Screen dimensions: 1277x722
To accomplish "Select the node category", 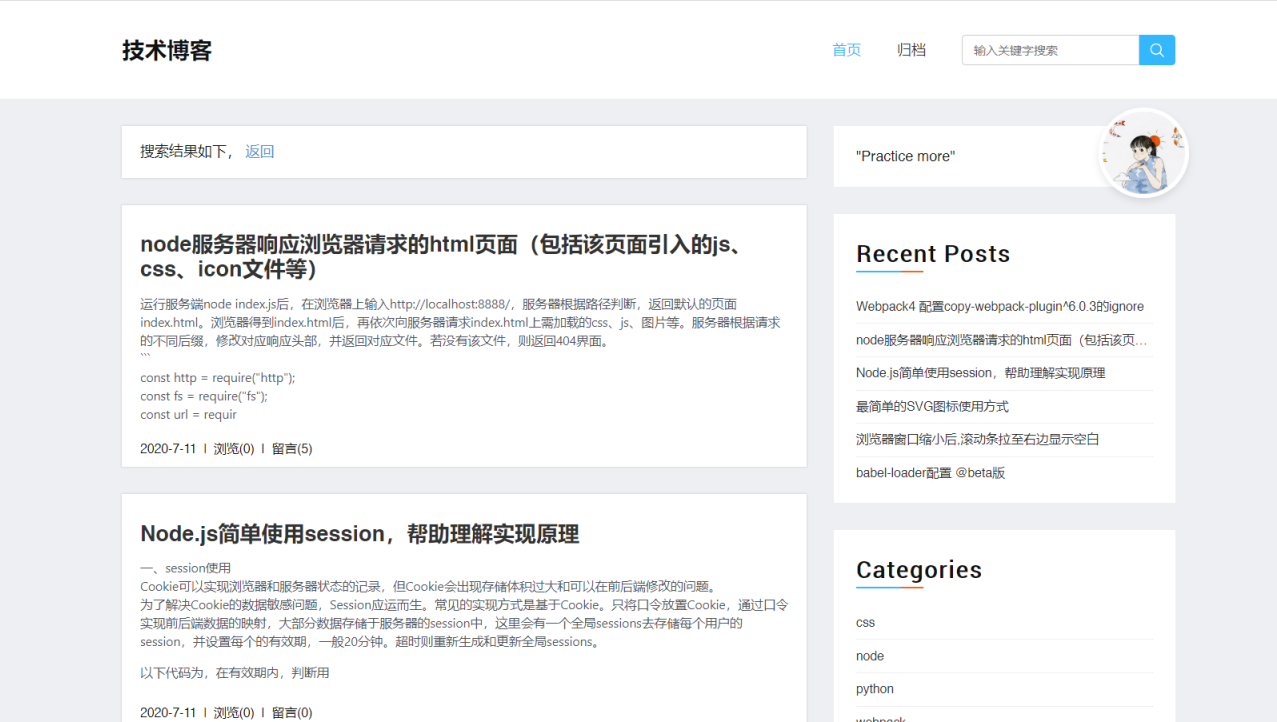I will 870,656.
